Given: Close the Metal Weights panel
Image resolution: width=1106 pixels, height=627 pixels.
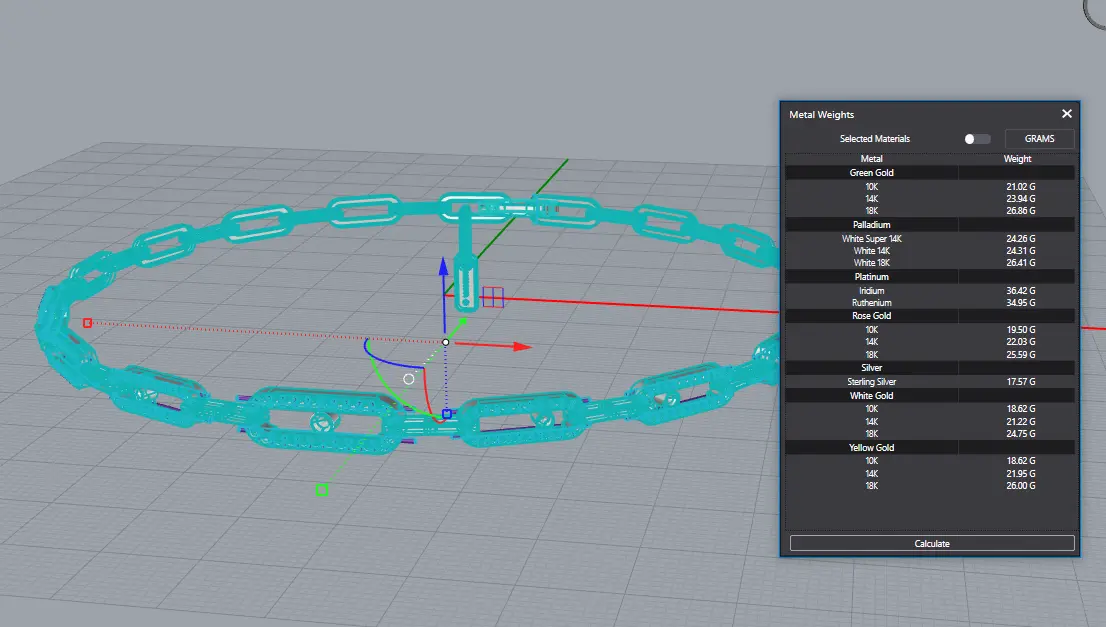Looking at the screenshot, I should click(x=1066, y=114).
